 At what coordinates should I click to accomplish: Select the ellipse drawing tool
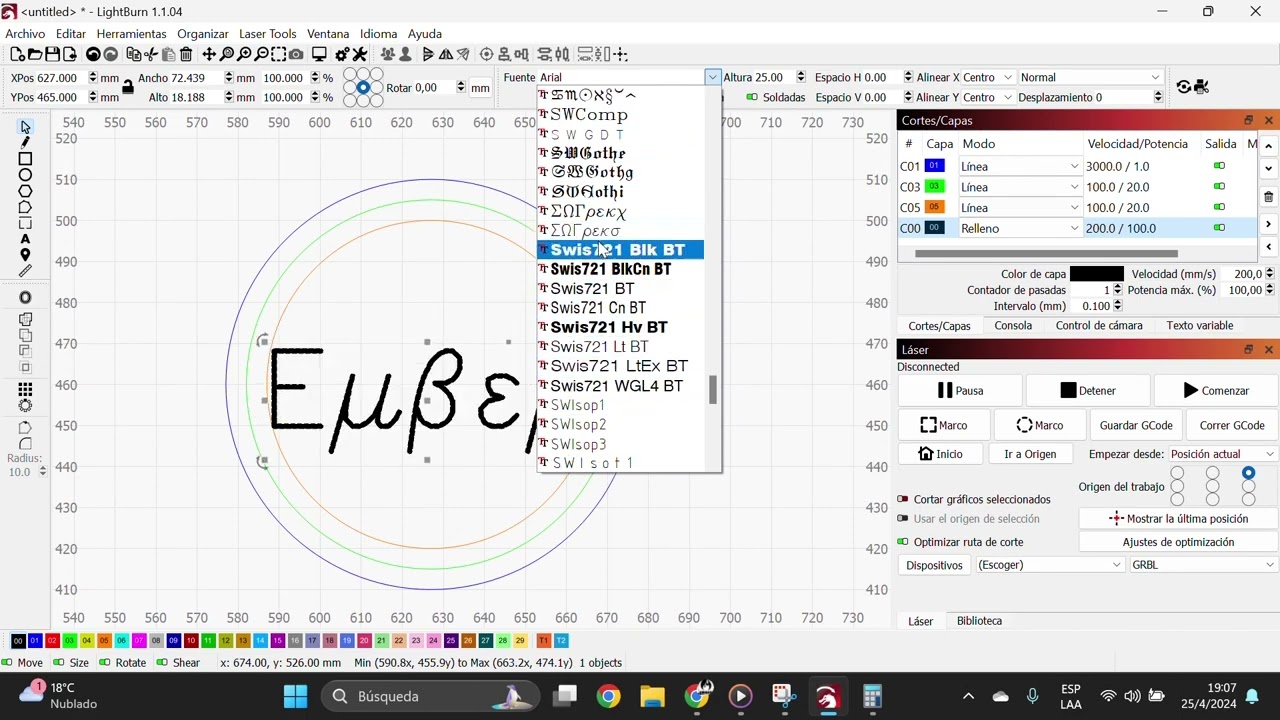click(25, 175)
